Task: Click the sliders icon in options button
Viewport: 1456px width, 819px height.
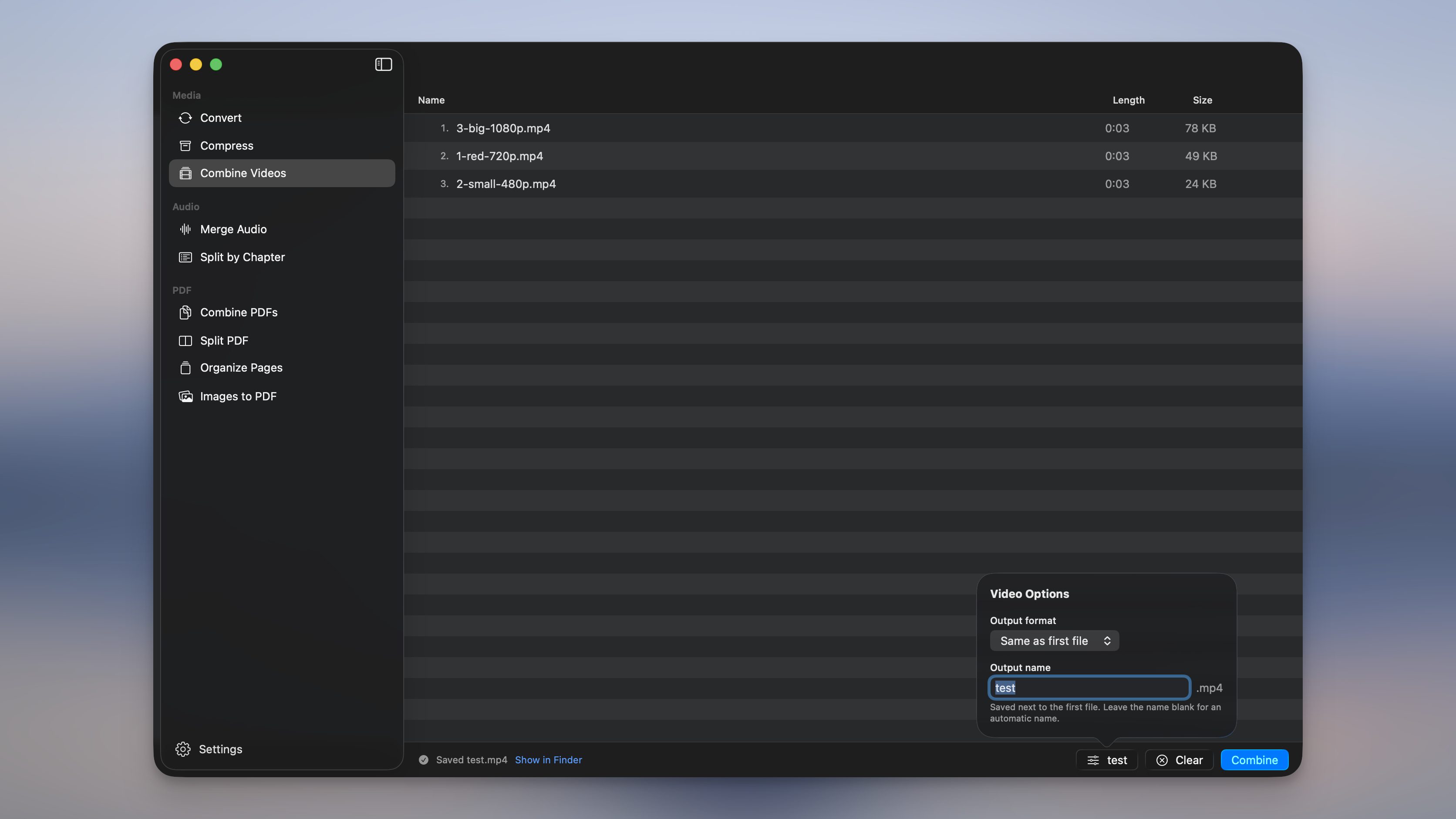Action: click(1093, 760)
